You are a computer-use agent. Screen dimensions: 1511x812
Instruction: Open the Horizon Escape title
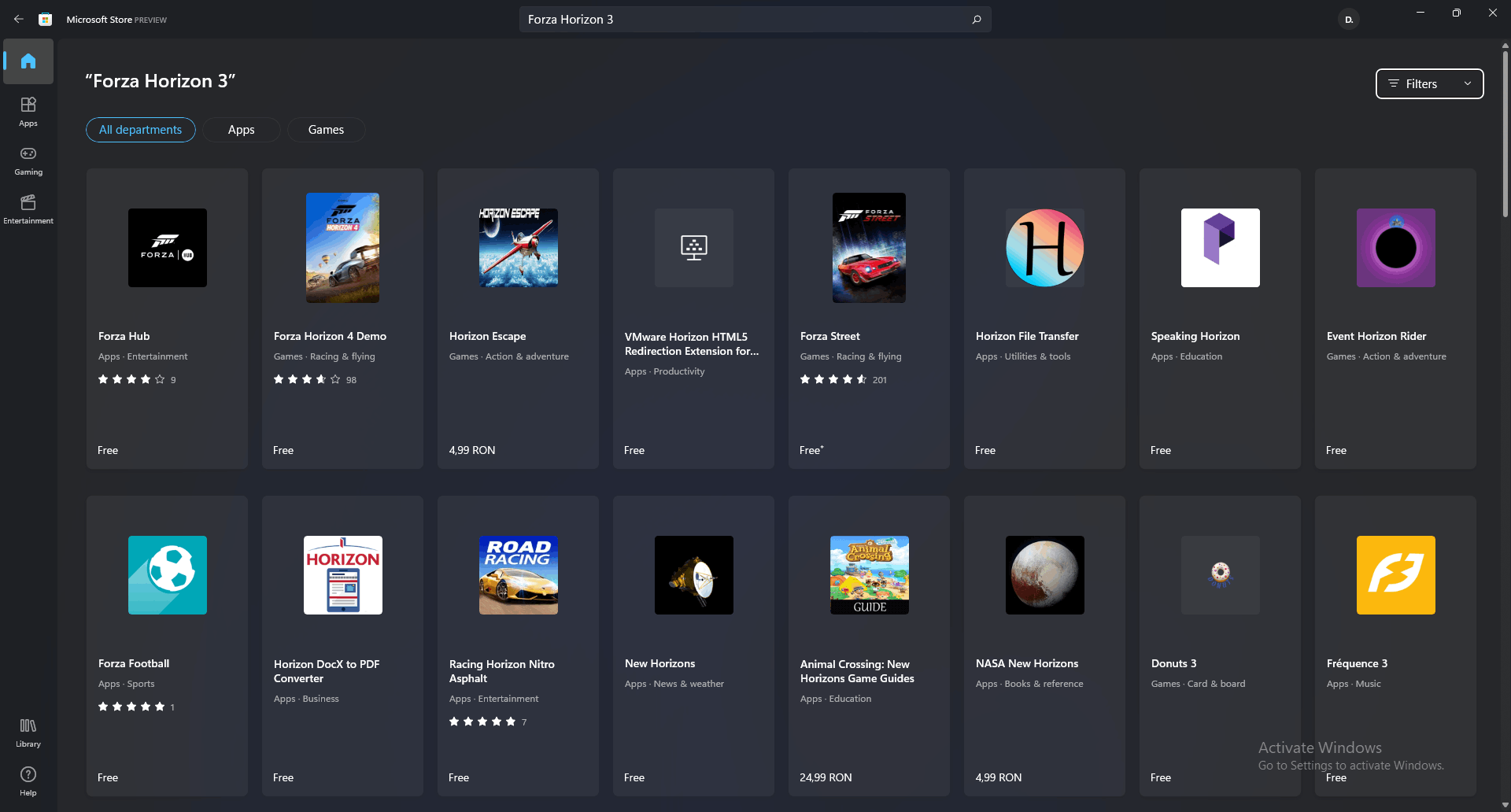488,336
